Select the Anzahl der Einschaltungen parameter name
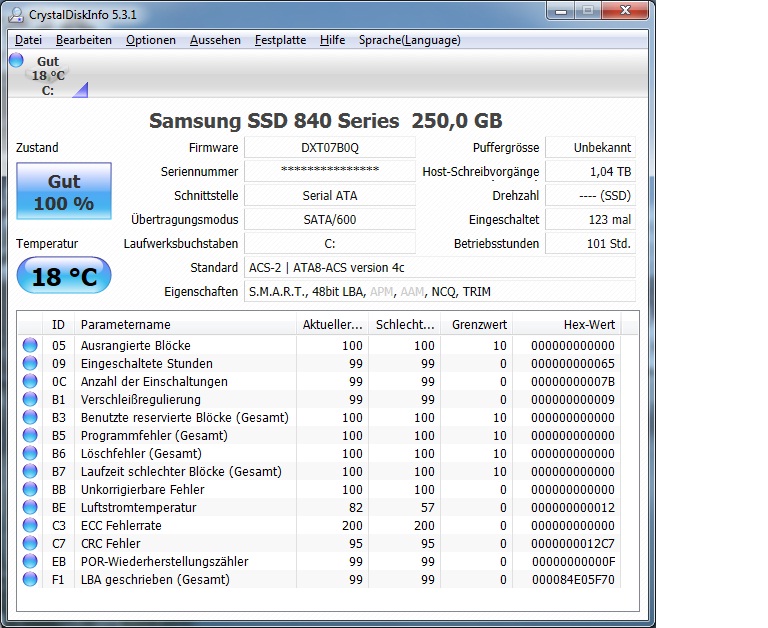768x628 pixels. tap(154, 382)
